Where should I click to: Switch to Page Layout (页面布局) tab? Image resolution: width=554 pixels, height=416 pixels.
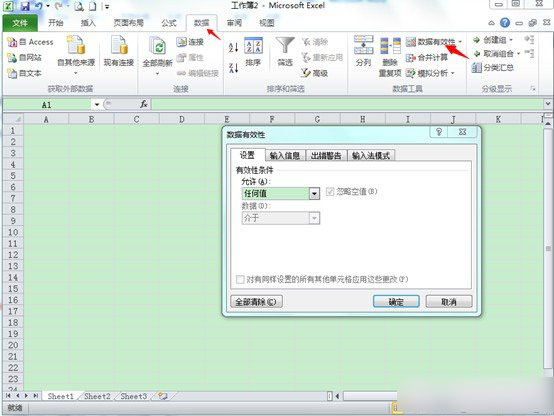(x=128, y=23)
